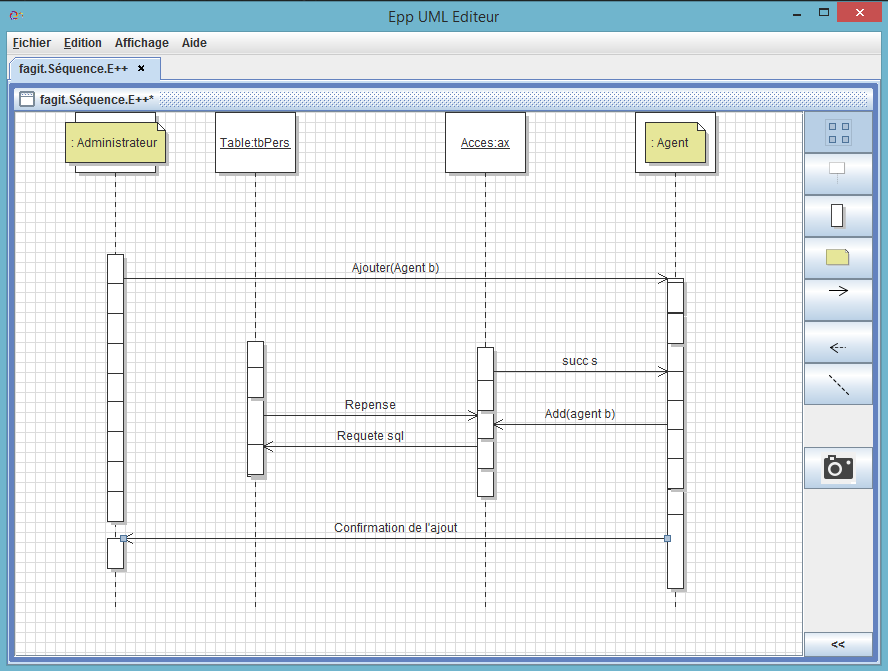Maximize the Epp UML Editeur window
The width and height of the screenshot is (888, 671).
tap(824, 12)
